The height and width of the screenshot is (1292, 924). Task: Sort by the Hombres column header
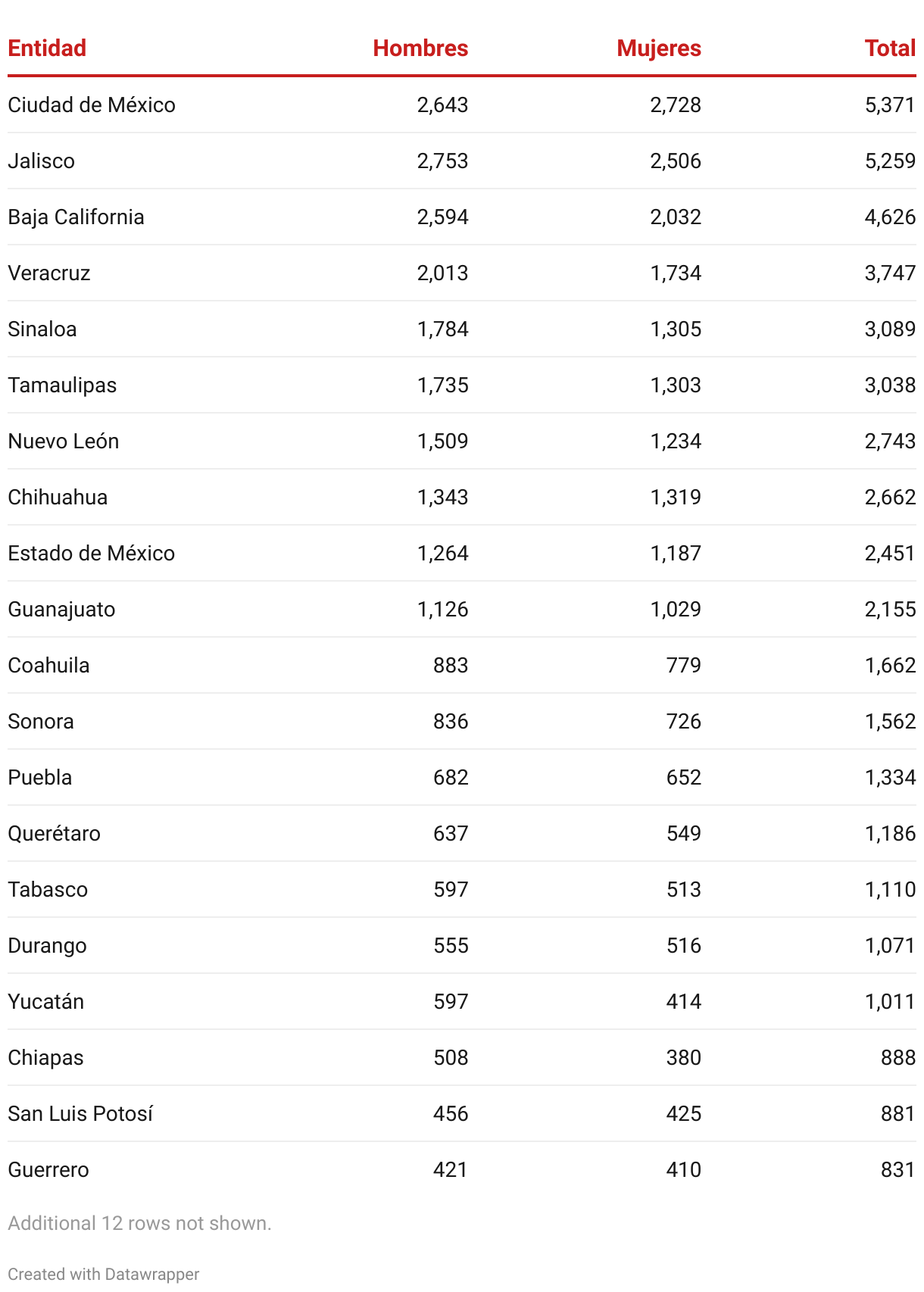(420, 48)
